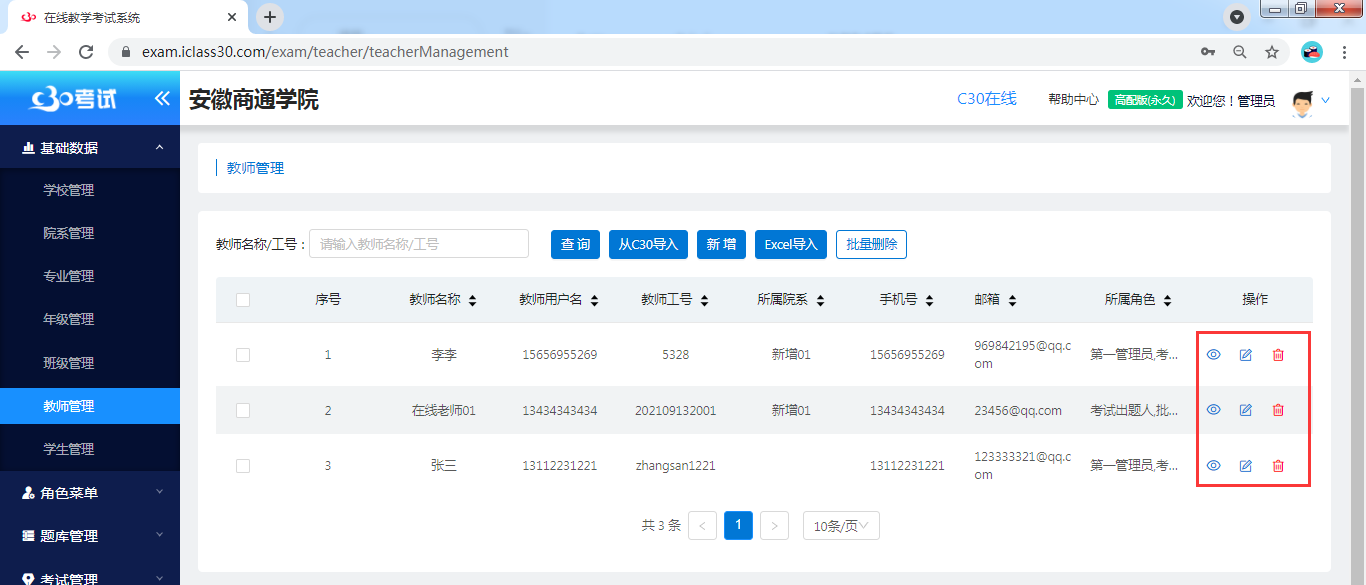Expand the 考试管理 menu group
1366x585 pixels.
[90, 575]
